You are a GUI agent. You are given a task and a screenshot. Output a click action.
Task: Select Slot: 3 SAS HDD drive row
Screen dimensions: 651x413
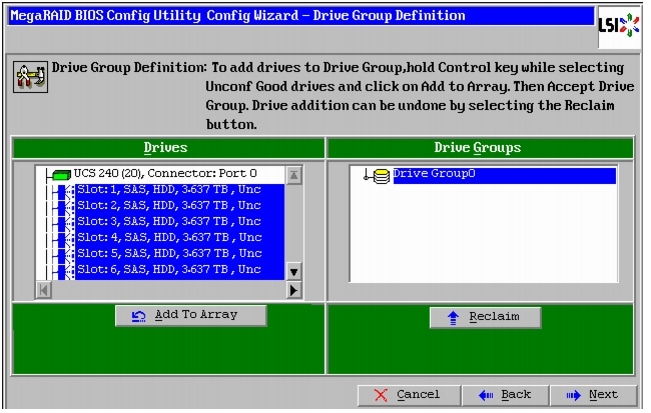coord(180,221)
